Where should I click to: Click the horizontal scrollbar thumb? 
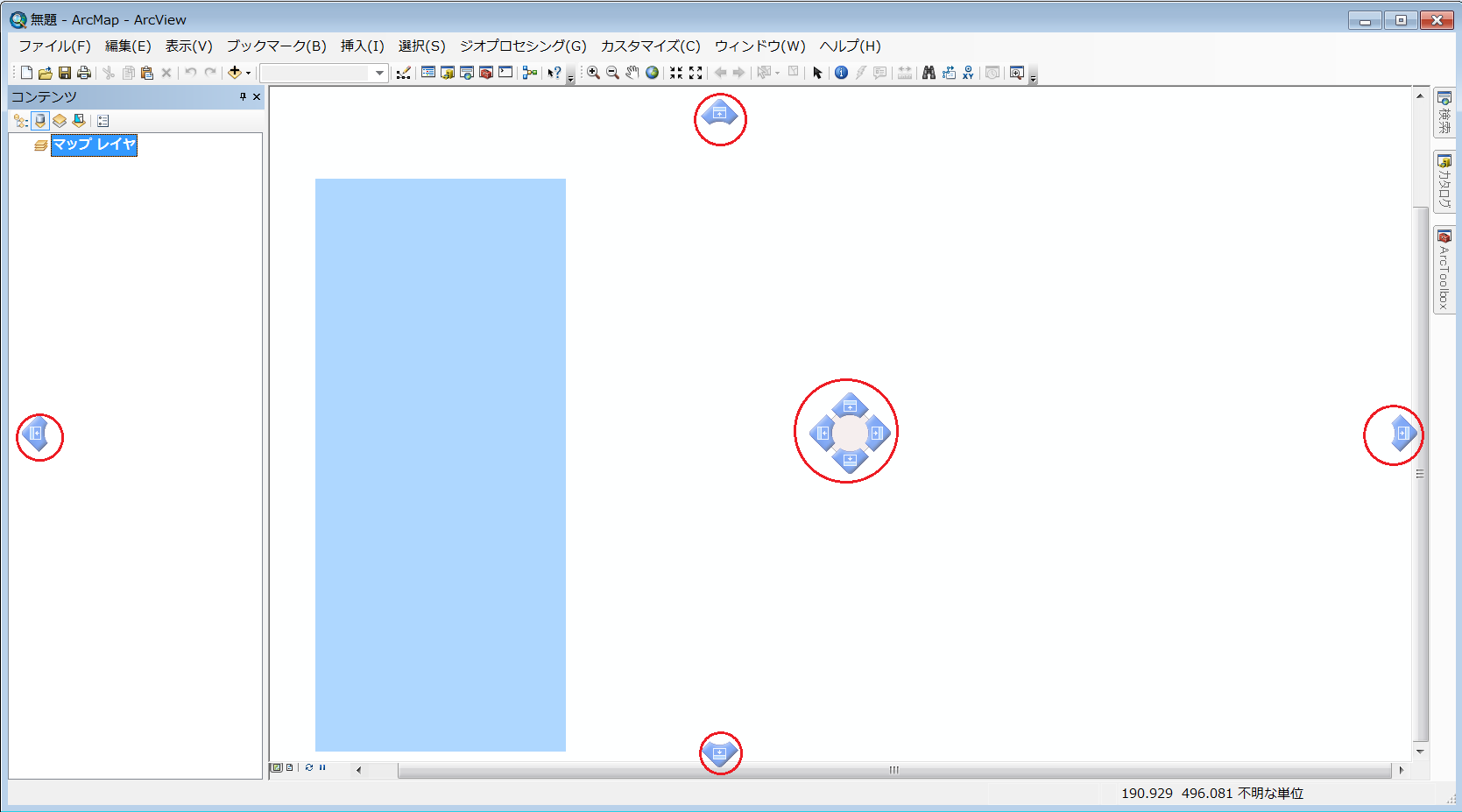[x=894, y=770]
